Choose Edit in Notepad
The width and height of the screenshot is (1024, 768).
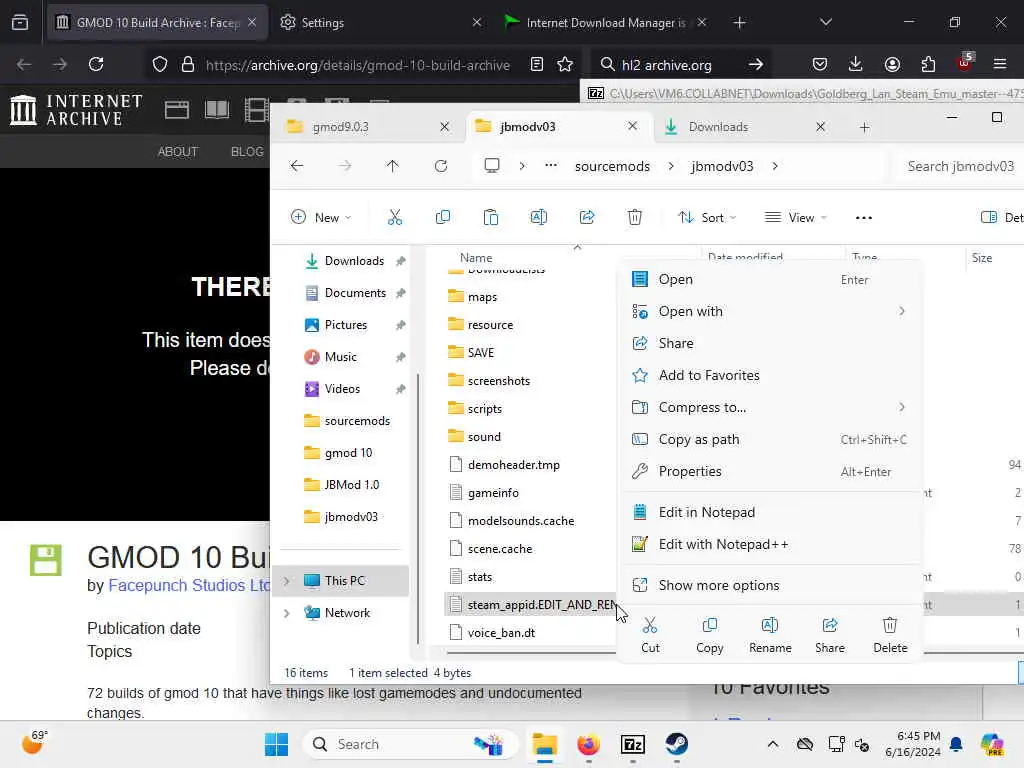(x=771, y=513)
